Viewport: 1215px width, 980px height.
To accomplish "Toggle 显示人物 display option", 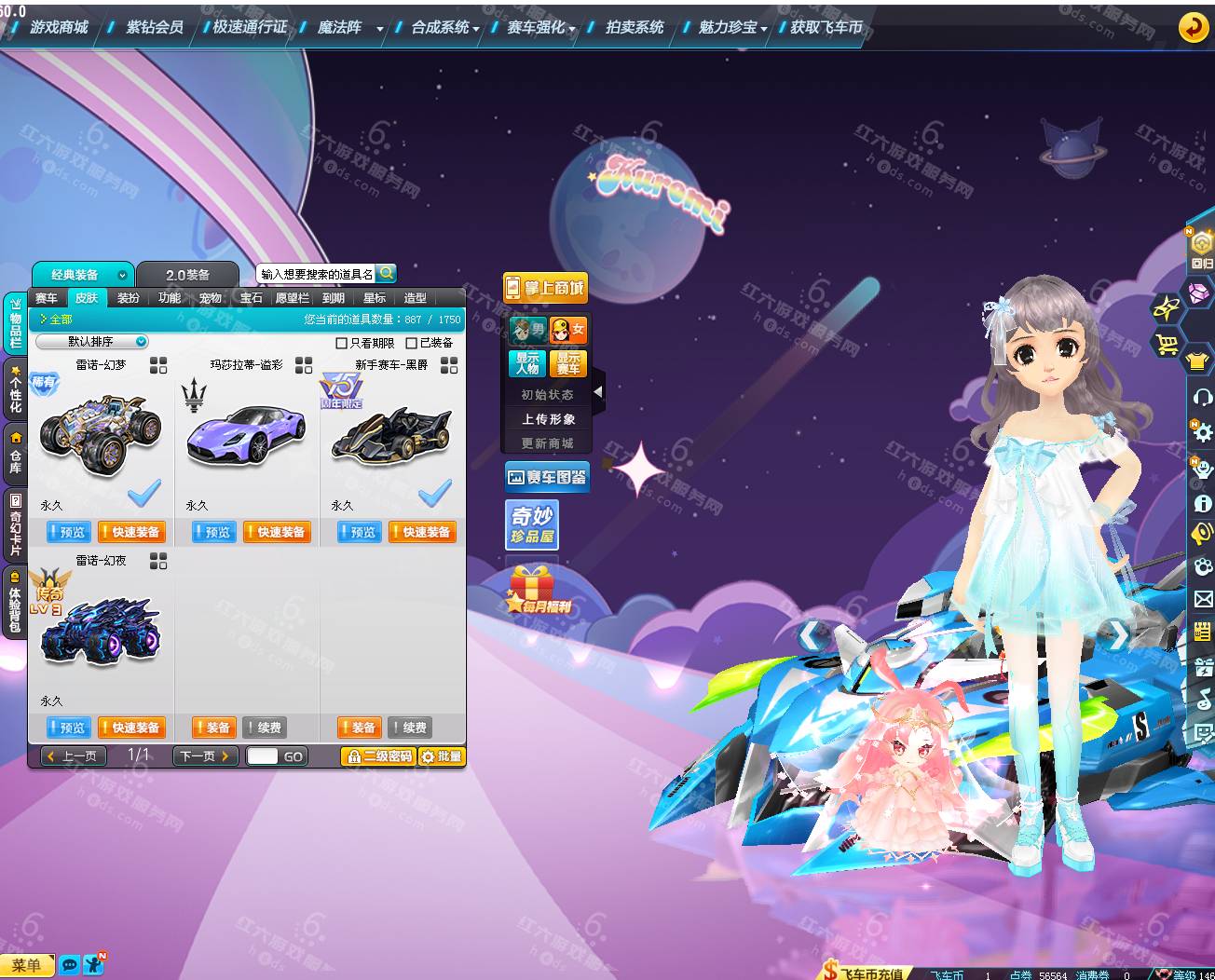I will (527, 363).
